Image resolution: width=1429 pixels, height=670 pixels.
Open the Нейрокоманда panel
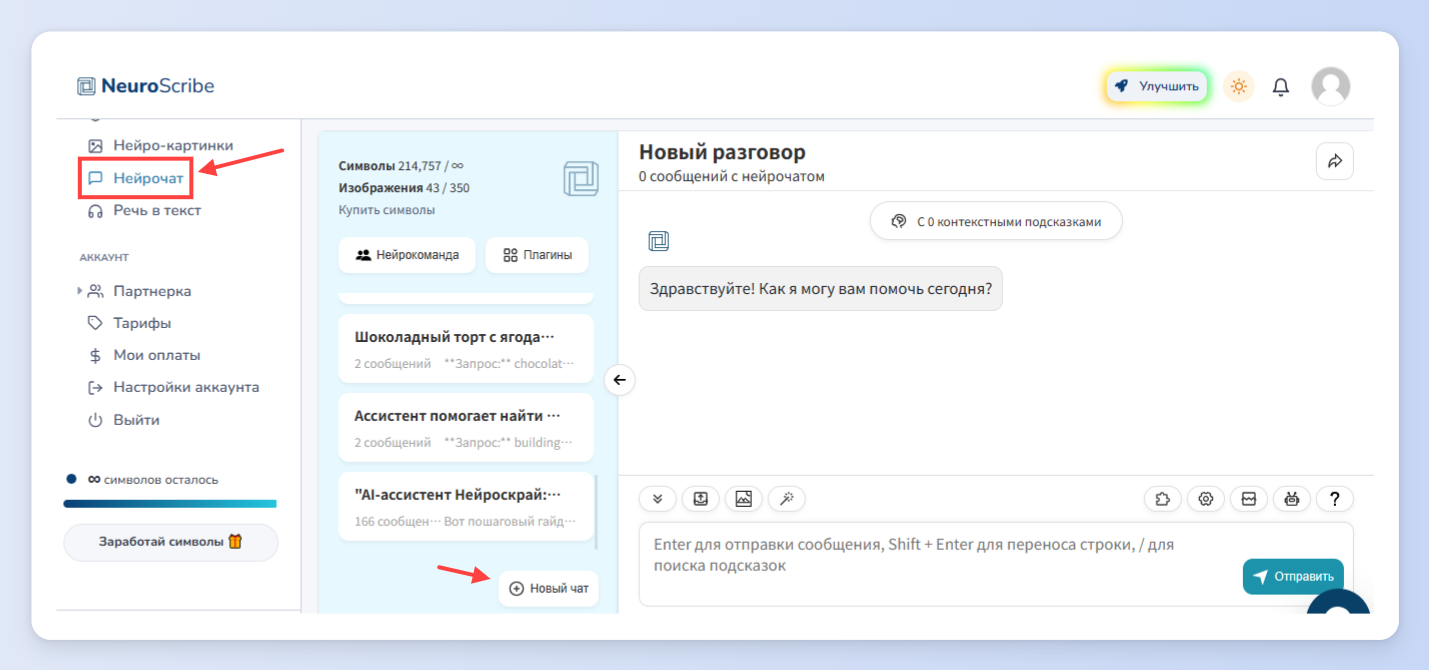tap(407, 255)
